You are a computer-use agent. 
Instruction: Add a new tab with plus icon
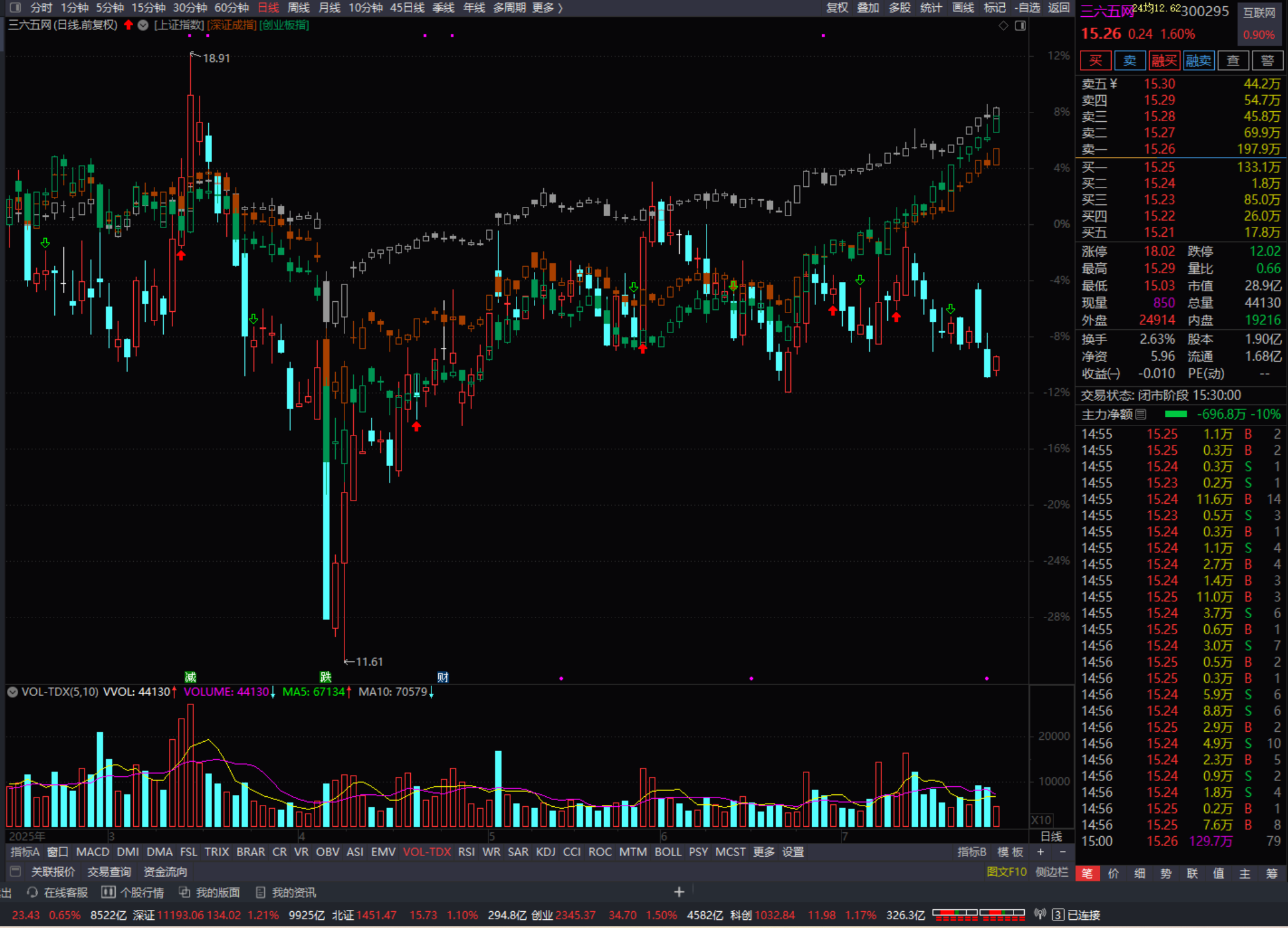[679, 892]
